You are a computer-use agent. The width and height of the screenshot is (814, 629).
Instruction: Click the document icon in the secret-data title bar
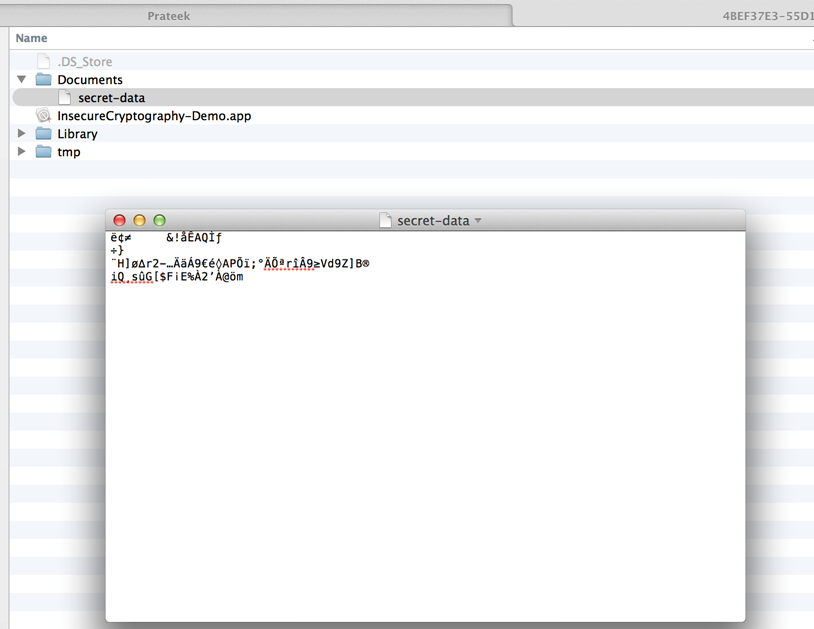coord(385,221)
